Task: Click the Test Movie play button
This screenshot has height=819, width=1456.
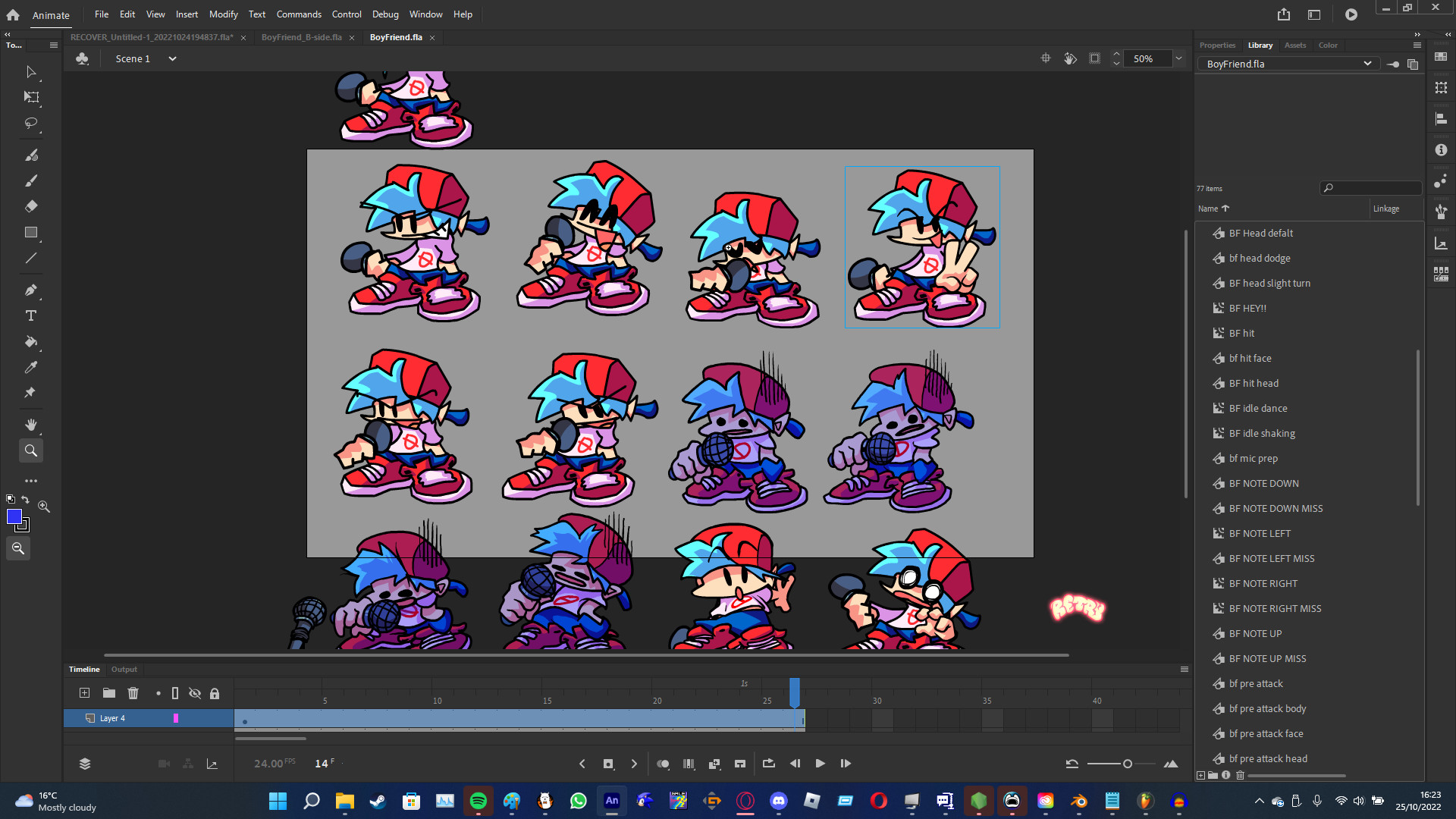Action: pos(1351,14)
